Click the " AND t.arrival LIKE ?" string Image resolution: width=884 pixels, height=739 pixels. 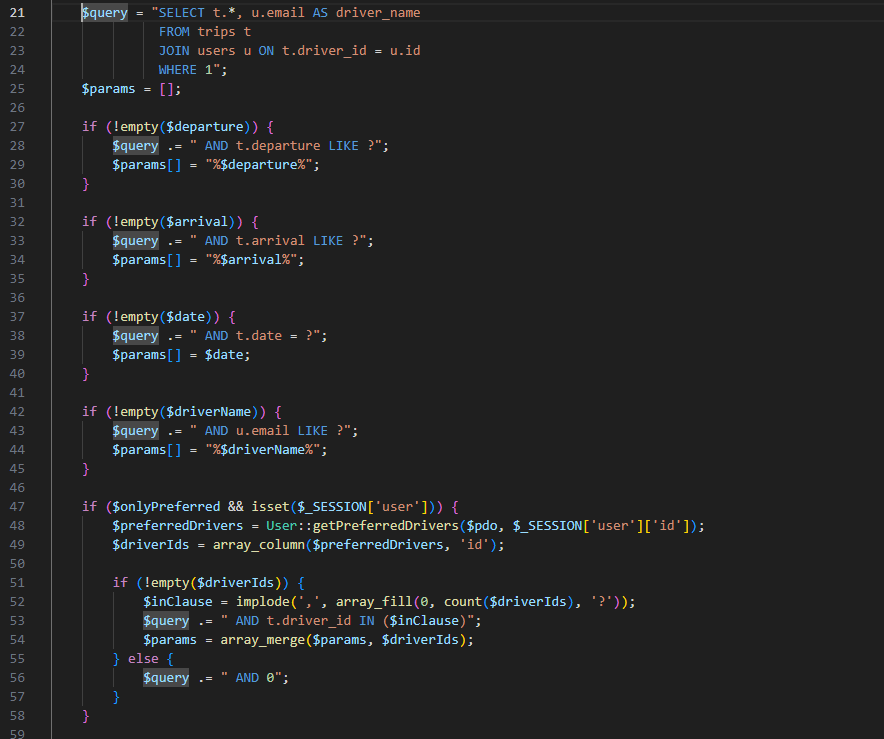click(281, 241)
